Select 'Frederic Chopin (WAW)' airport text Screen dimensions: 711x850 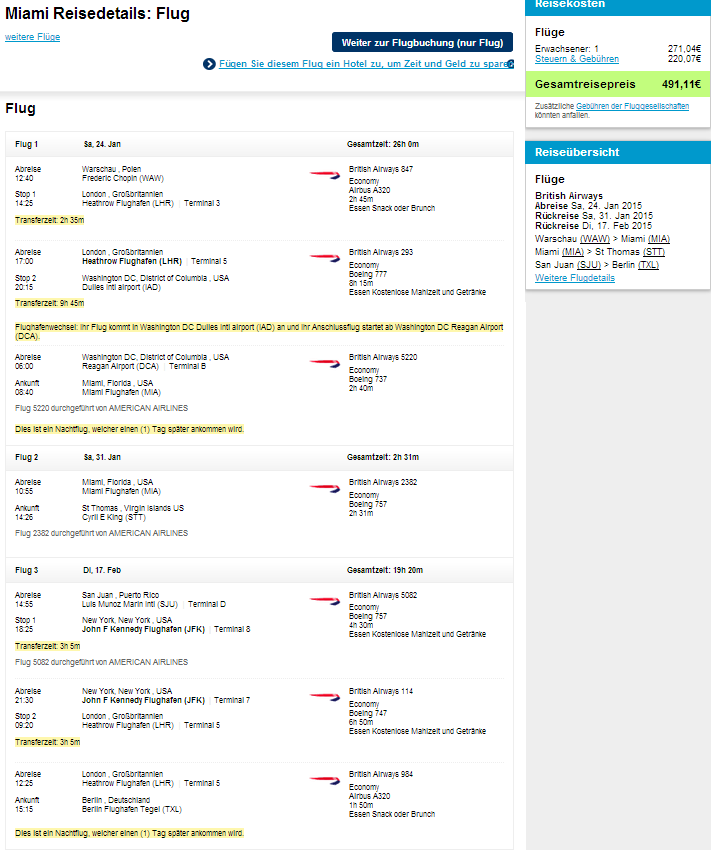click(x=123, y=178)
